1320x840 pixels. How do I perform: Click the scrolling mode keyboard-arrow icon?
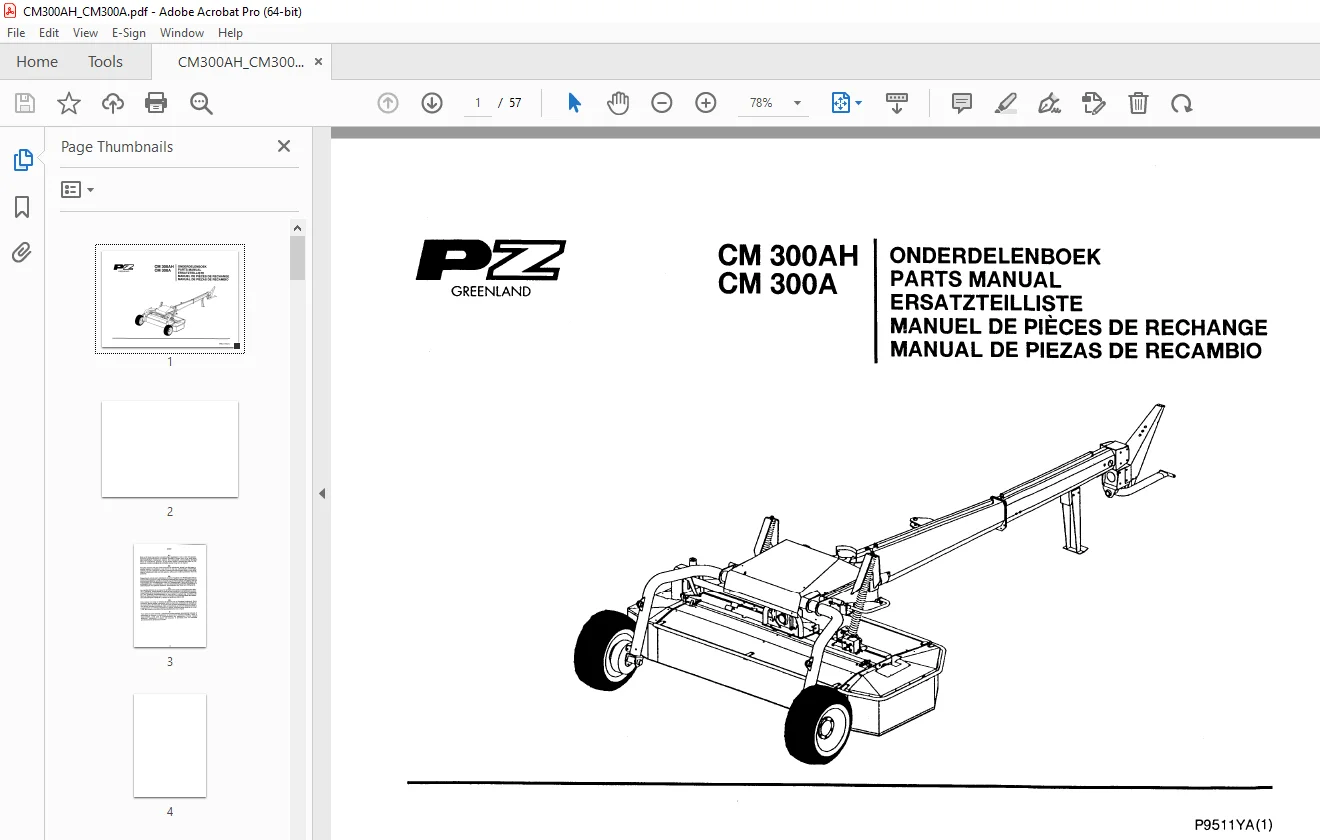[897, 103]
